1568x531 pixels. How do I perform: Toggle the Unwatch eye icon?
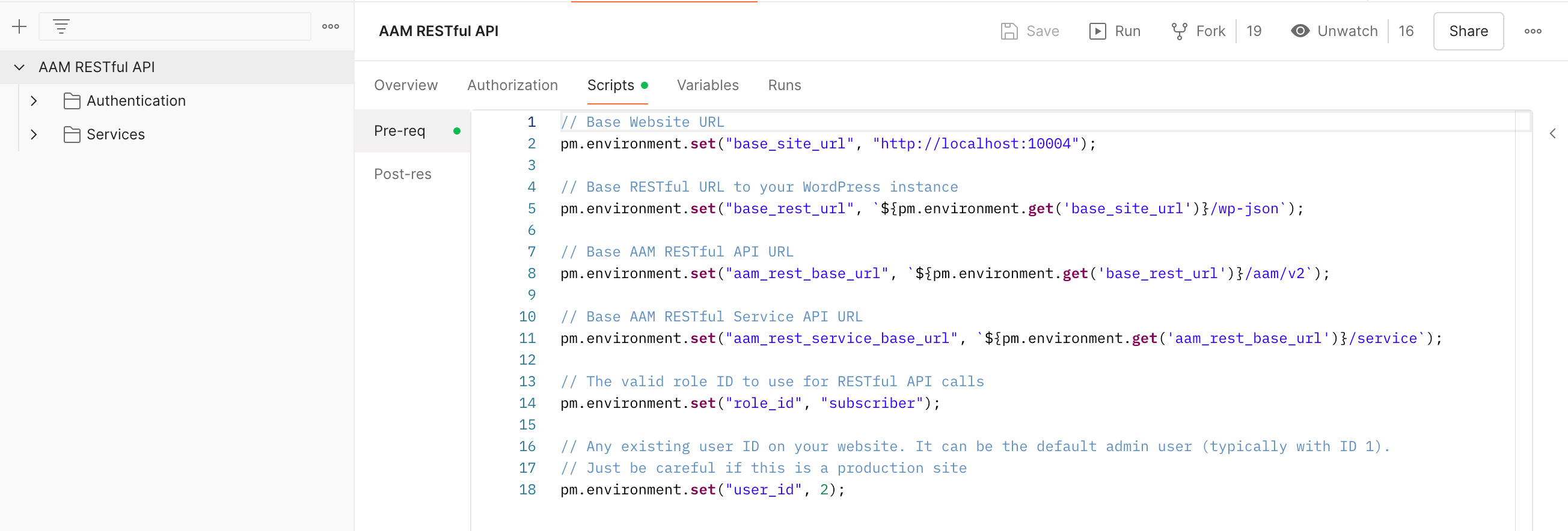(x=1300, y=31)
